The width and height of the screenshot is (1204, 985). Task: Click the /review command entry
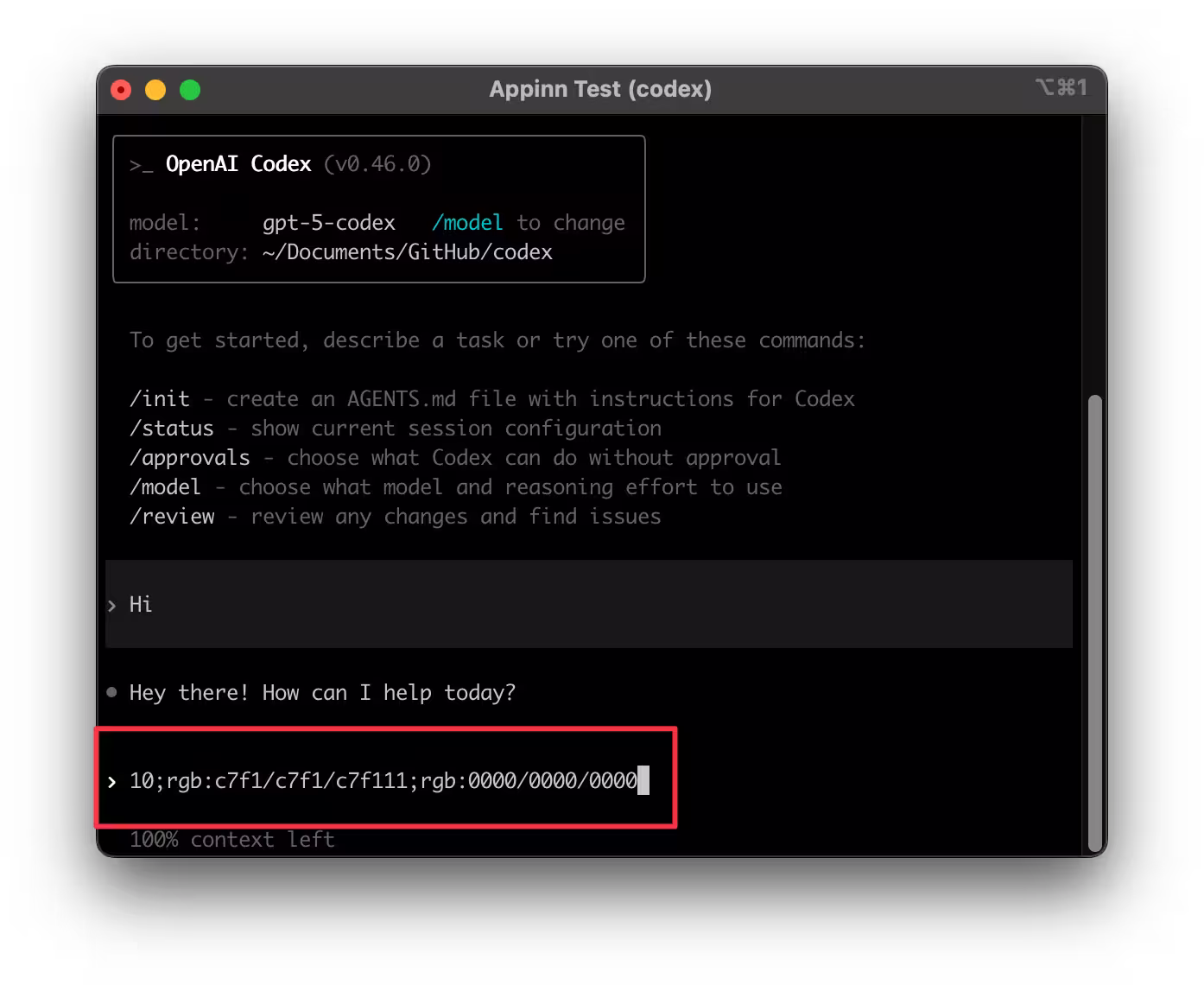[x=172, y=517]
